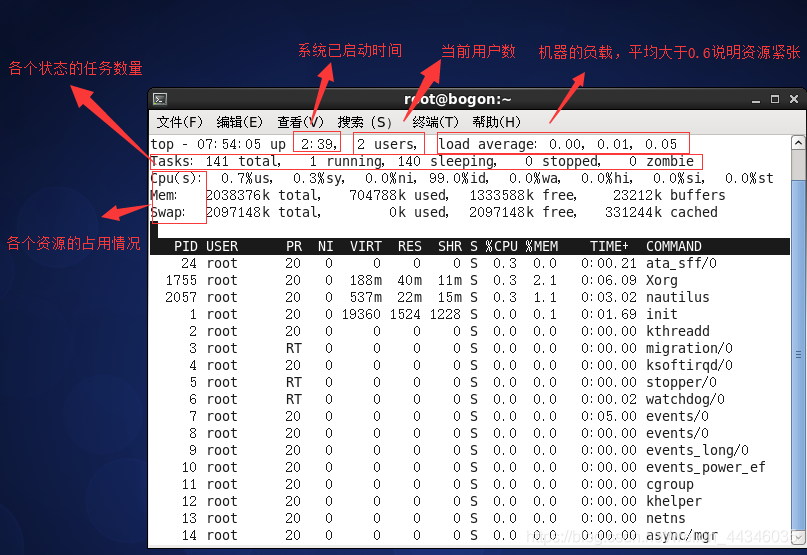The height and width of the screenshot is (555, 807).
Task: Click the stopper/0 process name
Action: (681, 382)
